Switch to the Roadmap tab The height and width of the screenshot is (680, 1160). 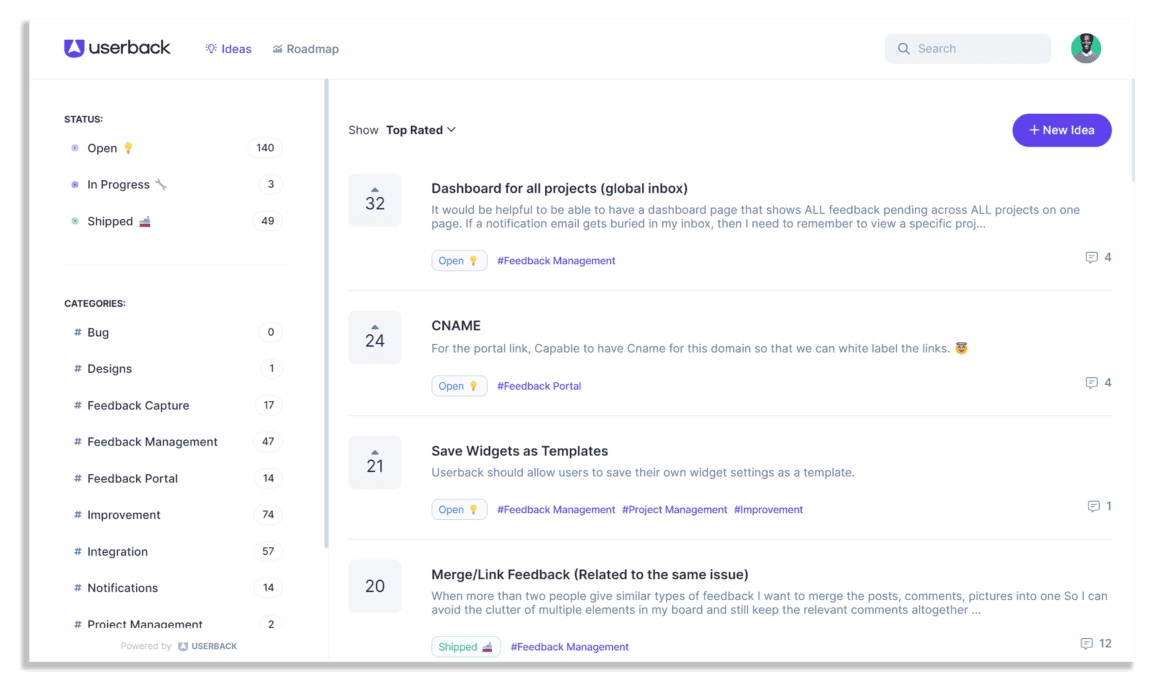(306, 48)
